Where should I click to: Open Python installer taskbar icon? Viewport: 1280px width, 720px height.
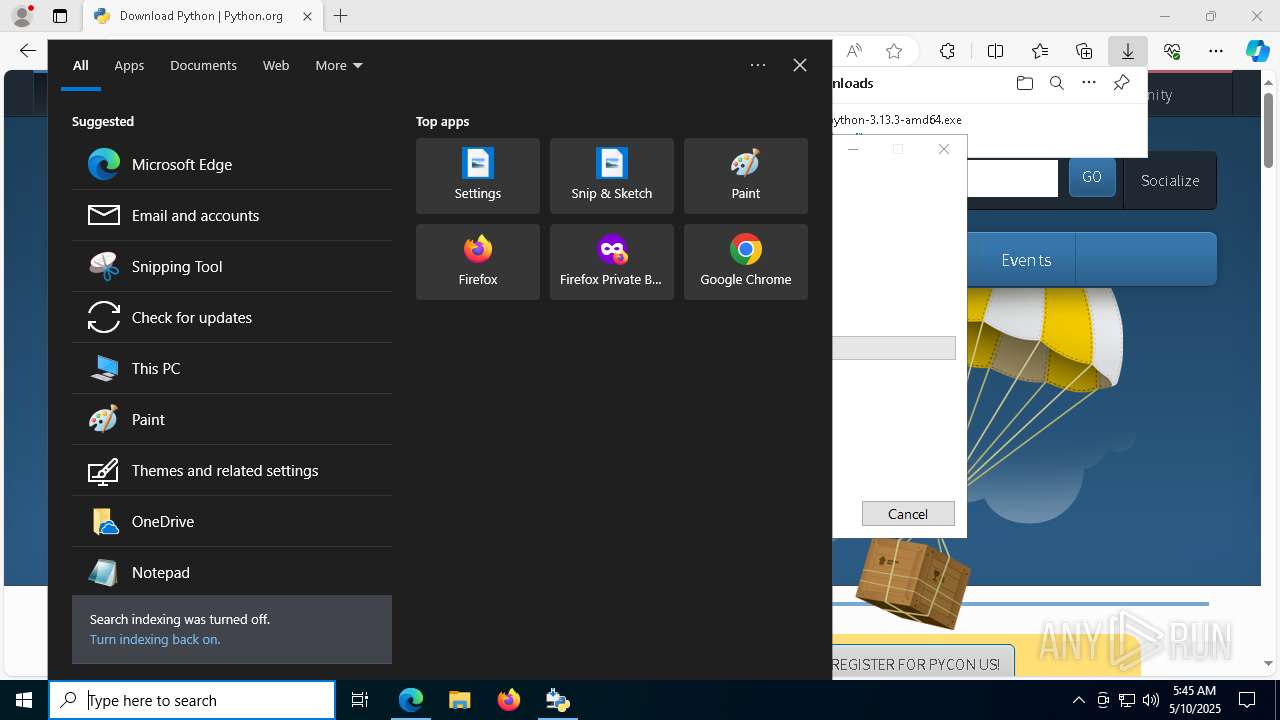[x=558, y=700]
